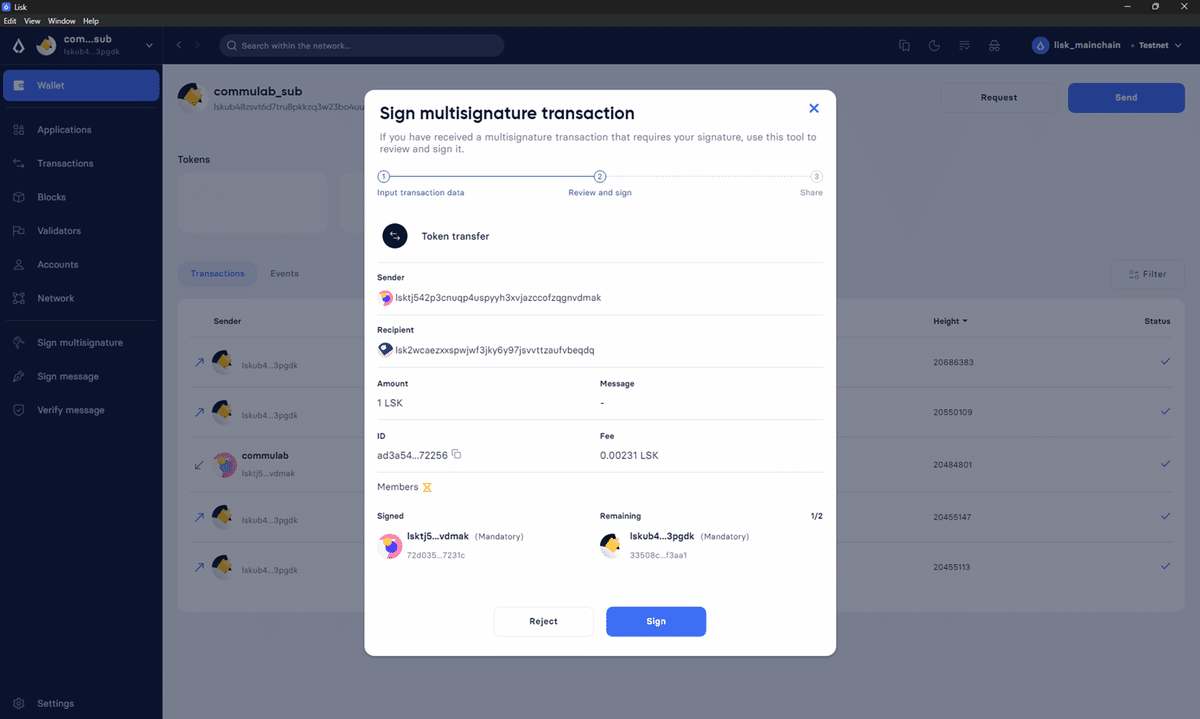This screenshot has height=719, width=1200.
Task: Click the Reject button
Action: click(x=543, y=621)
